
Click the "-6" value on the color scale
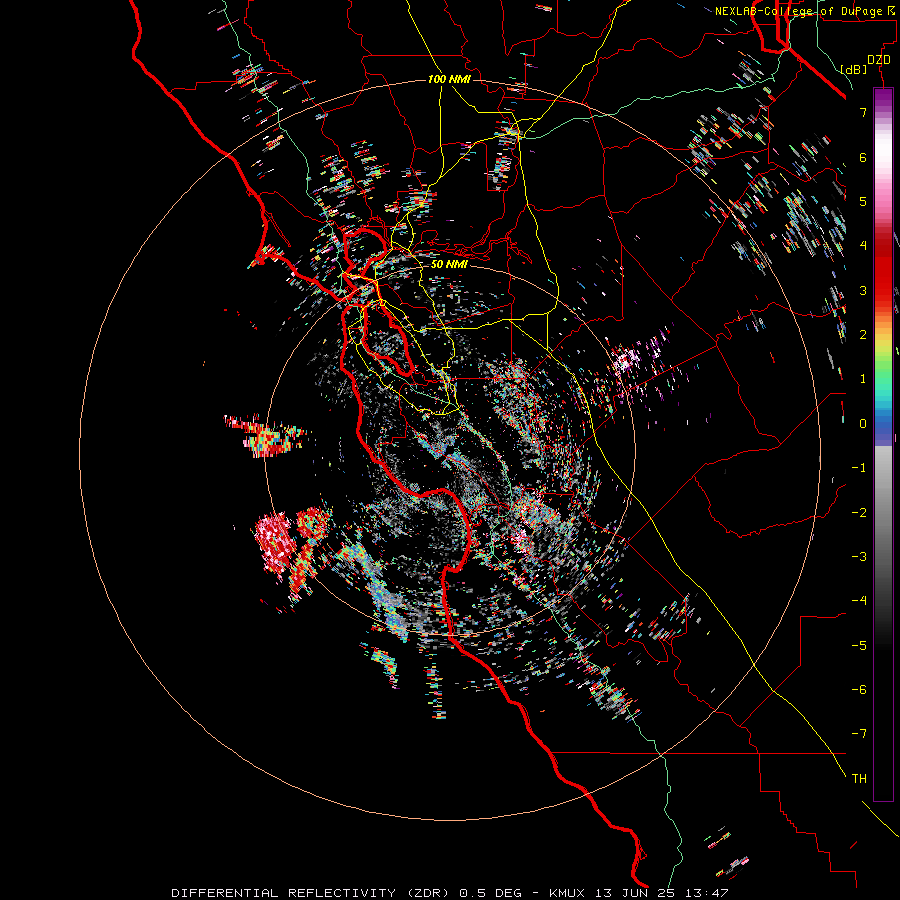tap(859, 690)
